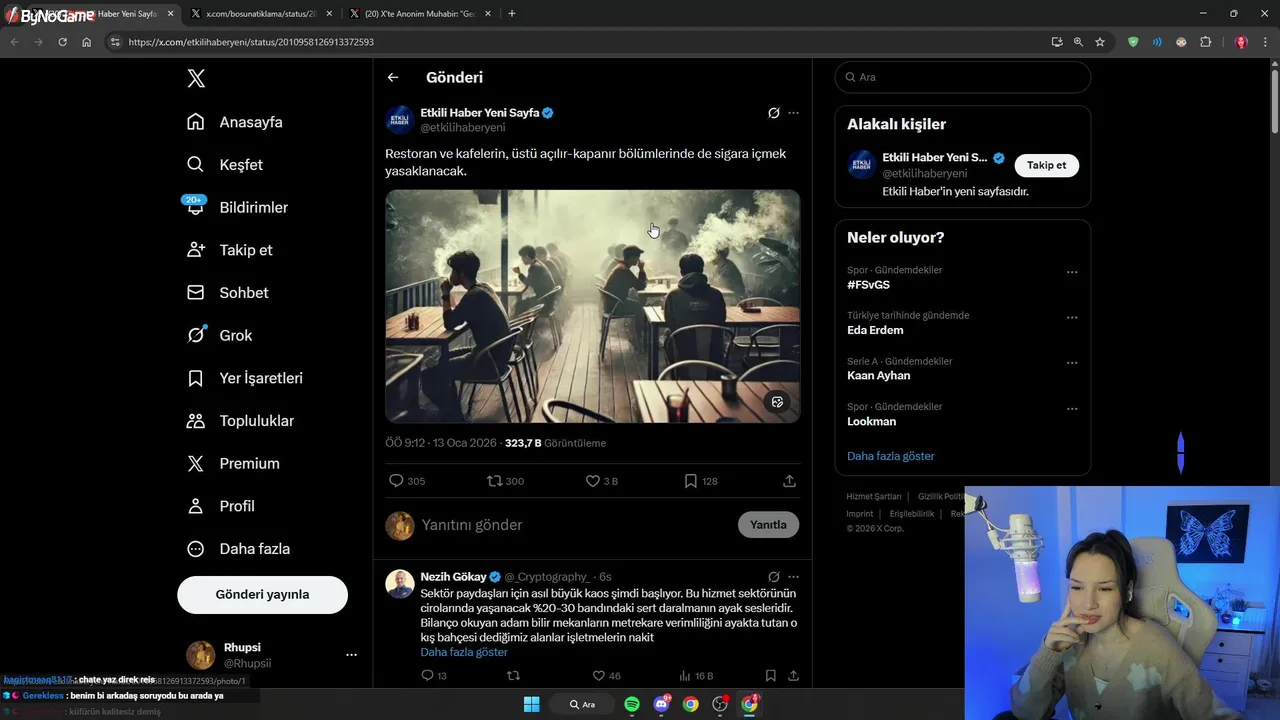Image resolution: width=1280 pixels, height=720 pixels.
Task: Follow Etkili Haber with Takip et button
Action: (1047, 165)
